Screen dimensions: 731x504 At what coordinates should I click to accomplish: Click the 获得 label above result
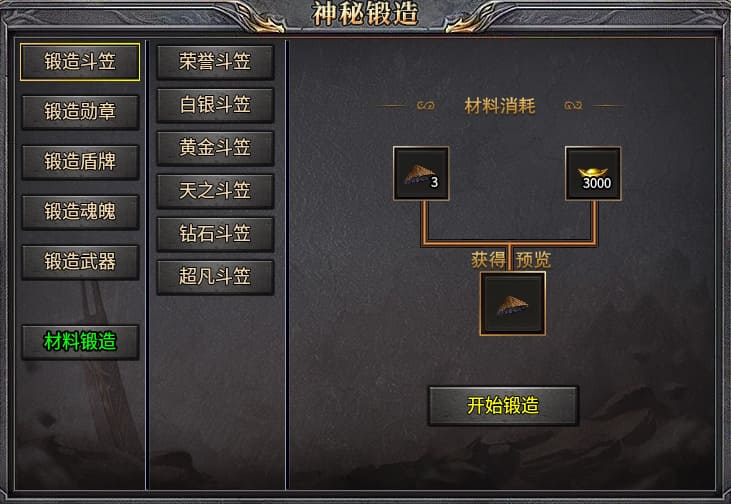(x=488, y=260)
